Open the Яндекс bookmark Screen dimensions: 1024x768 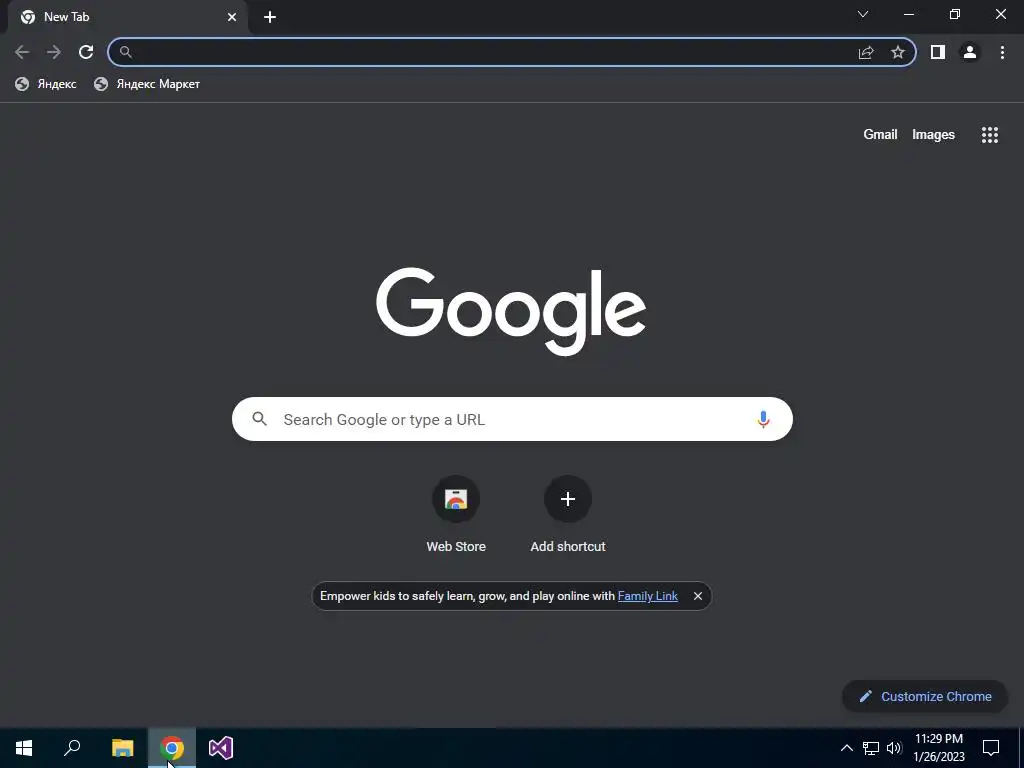(x=46, y=84)
